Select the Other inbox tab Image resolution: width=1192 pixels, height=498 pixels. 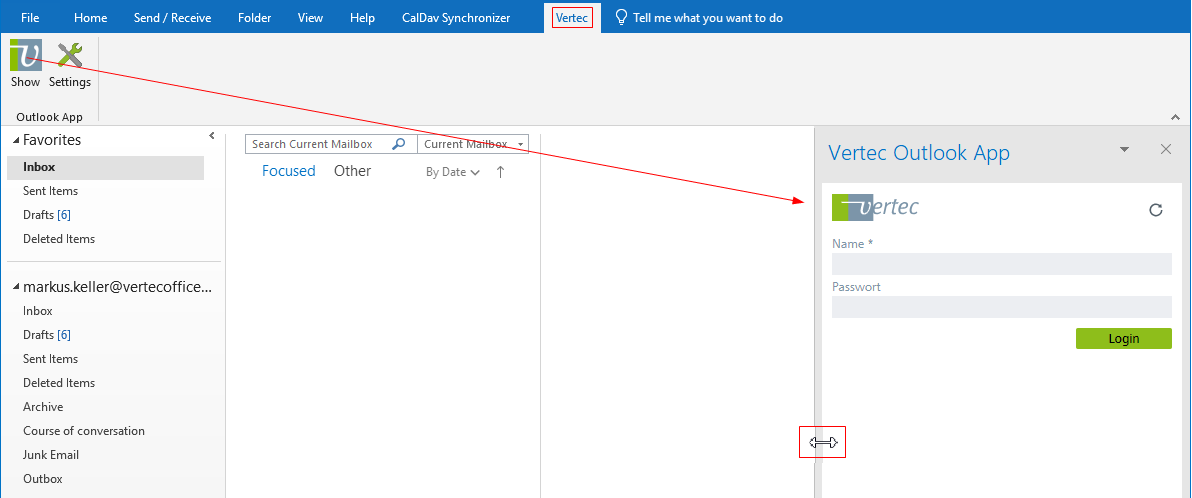[x=352, y=171]
